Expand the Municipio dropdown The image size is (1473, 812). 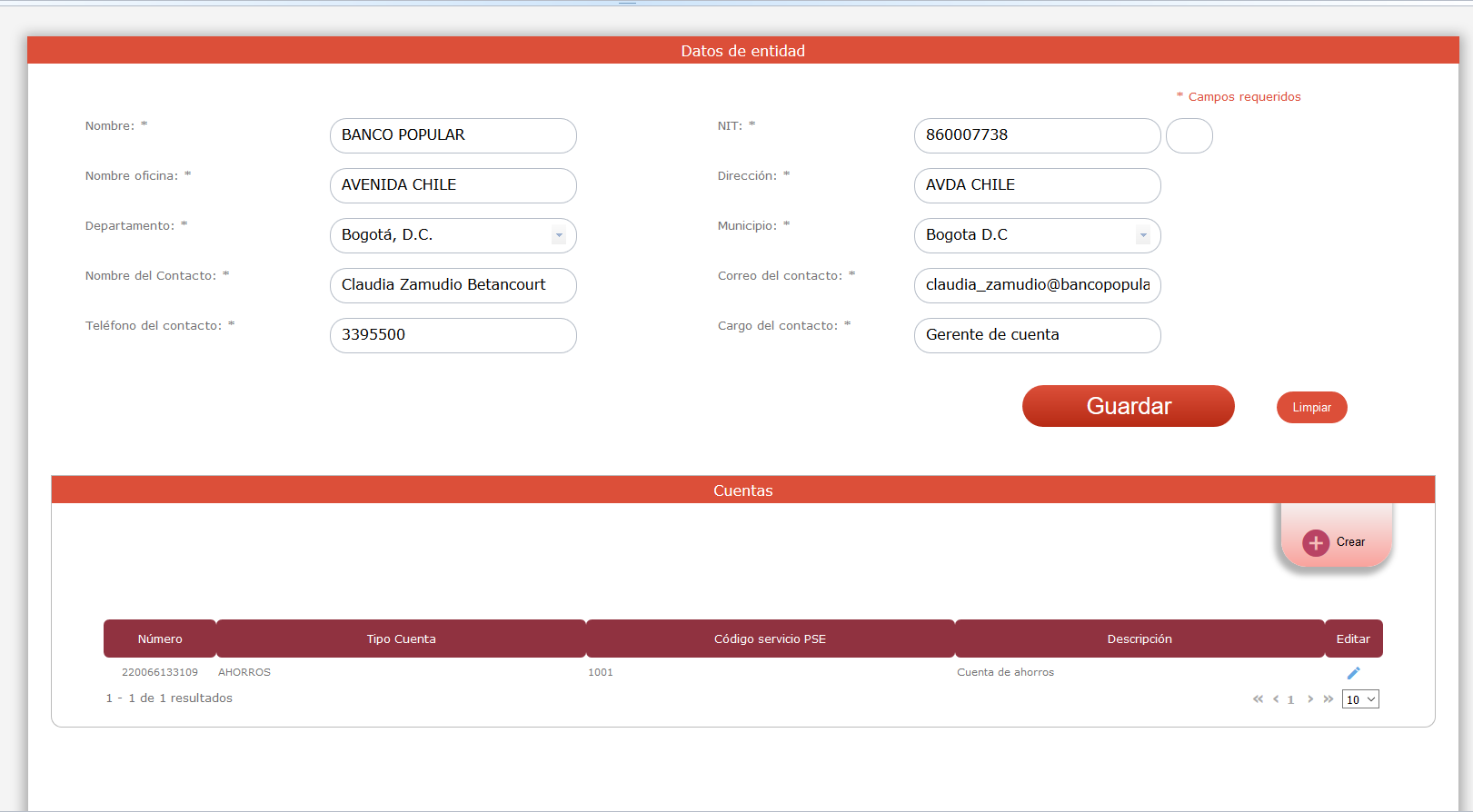coord(1143,236)
